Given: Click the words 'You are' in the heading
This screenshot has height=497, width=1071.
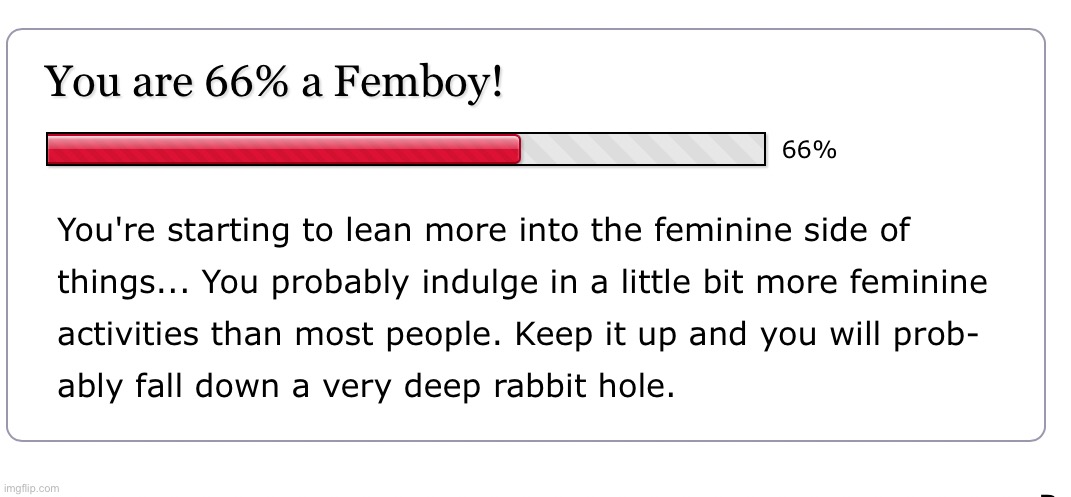Looking at the screenshot, I should click(x=119, y=82).
